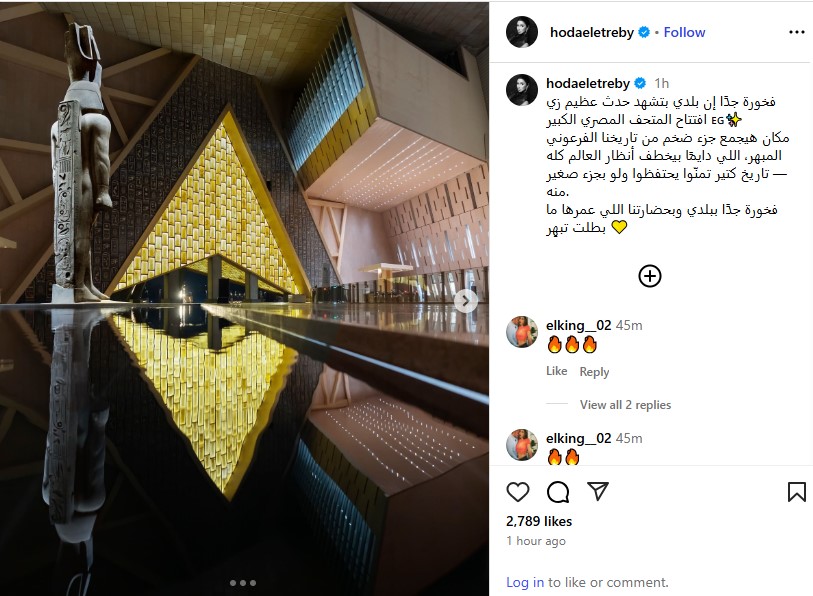Viewport: 813px width, 596px height.
Task: Reply to the elking__02 comment
Action: coord(594,371)
